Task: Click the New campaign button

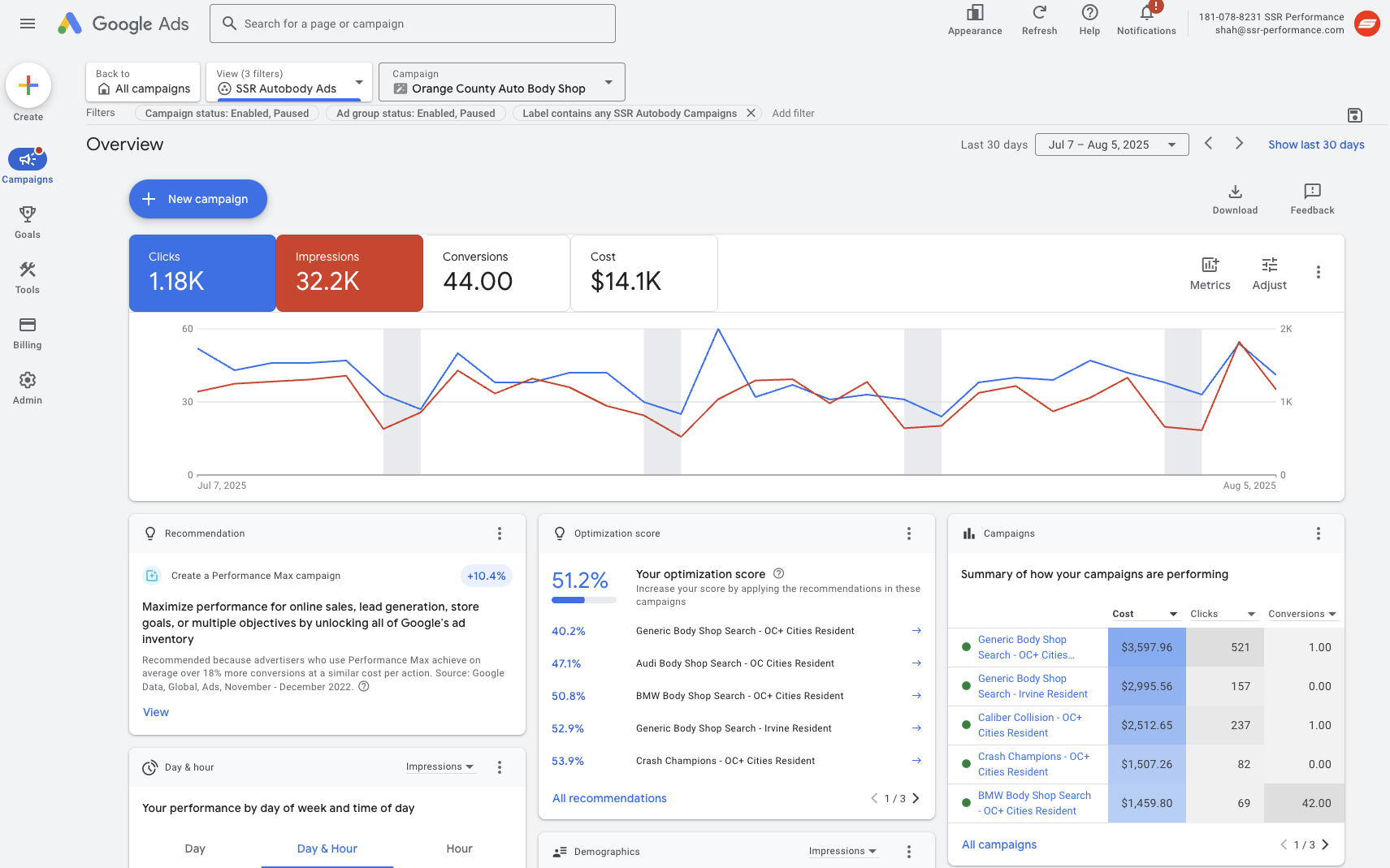Action: point(198,199)
